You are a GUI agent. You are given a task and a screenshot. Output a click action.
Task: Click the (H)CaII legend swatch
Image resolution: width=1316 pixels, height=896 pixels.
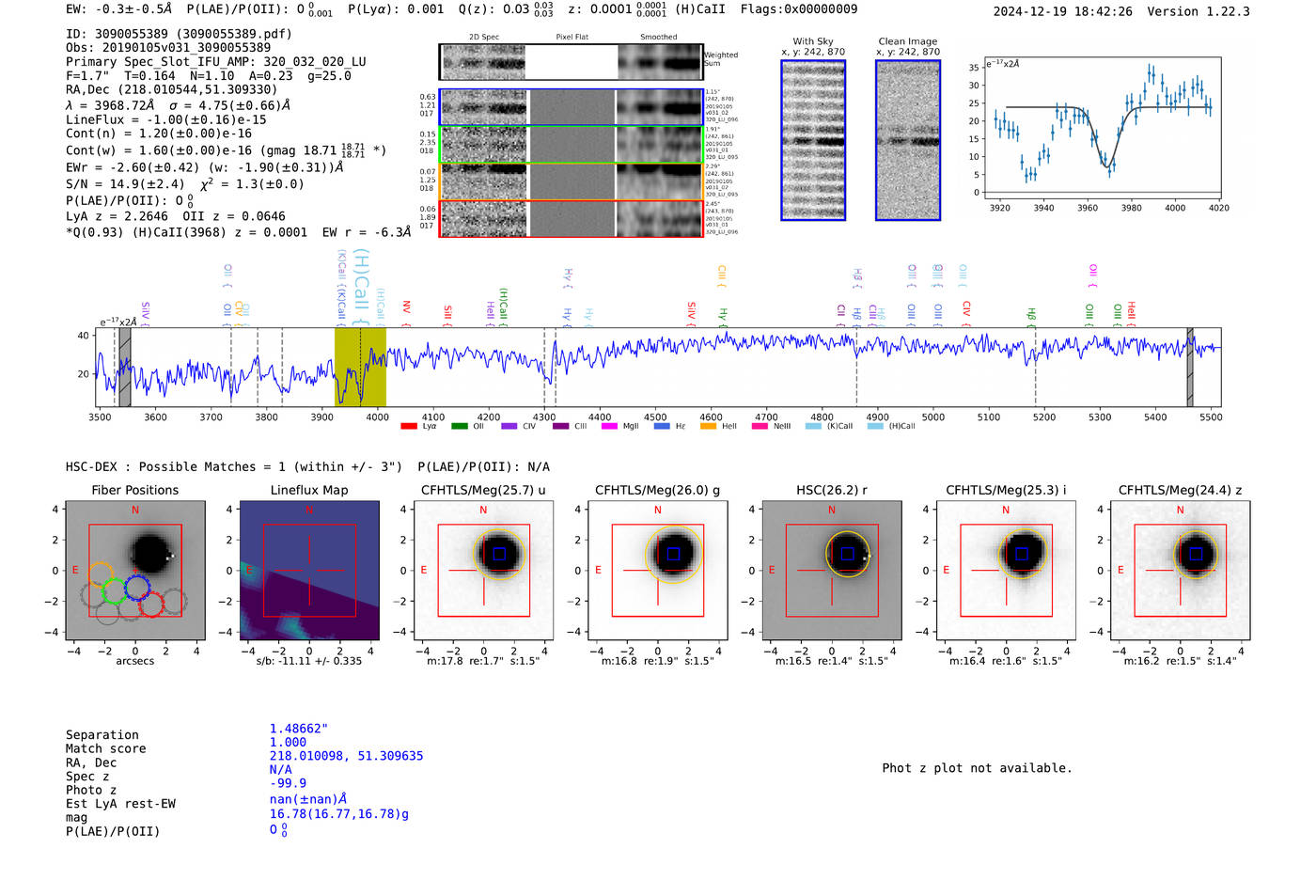coord(876,426)
